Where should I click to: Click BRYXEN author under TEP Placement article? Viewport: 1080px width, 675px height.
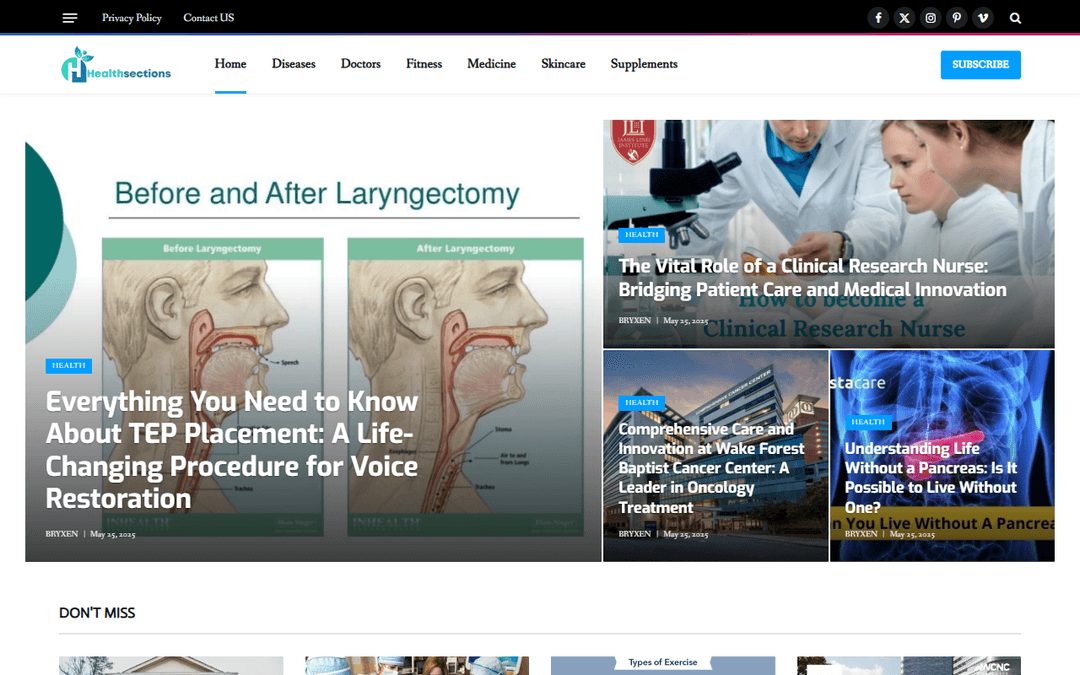coord(61,534)
